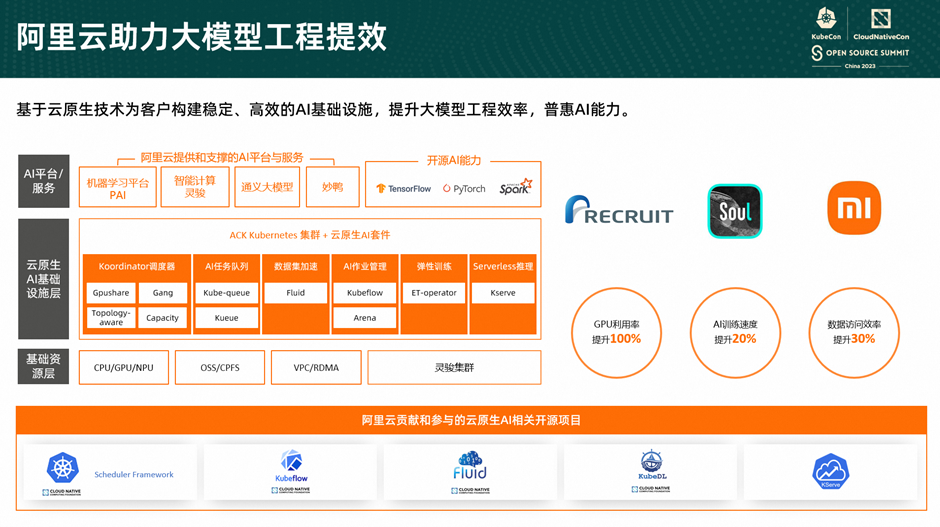This screenshot has height=527, width=940.
Task: Click the AI训练速度 提升20% circle
Action: [x=735, y=333]
